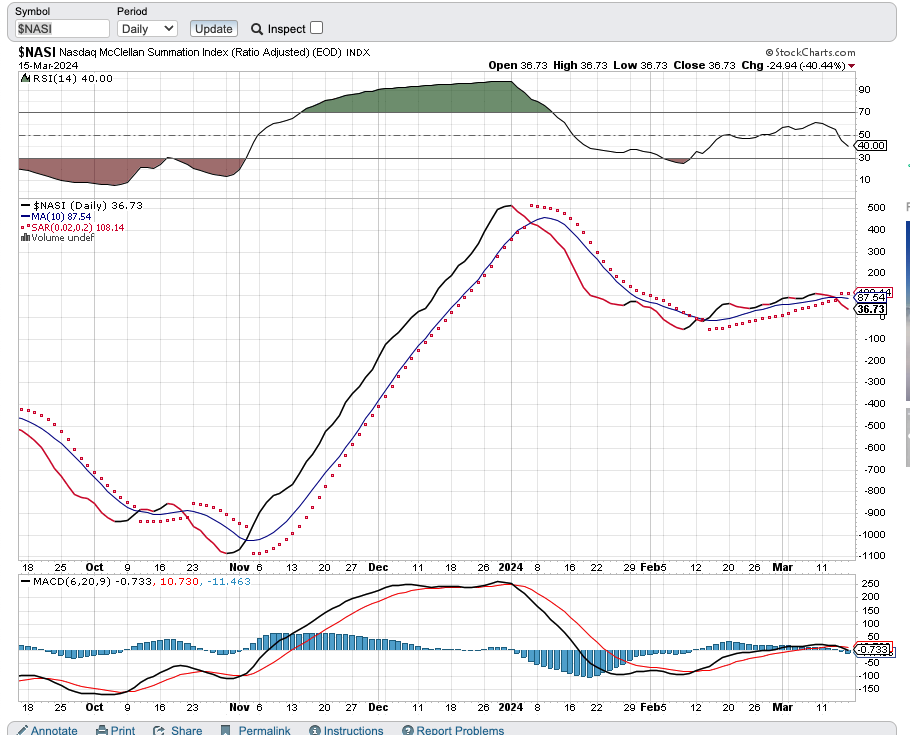Click the Volume undef bars icon

click(x=25, y=237)
